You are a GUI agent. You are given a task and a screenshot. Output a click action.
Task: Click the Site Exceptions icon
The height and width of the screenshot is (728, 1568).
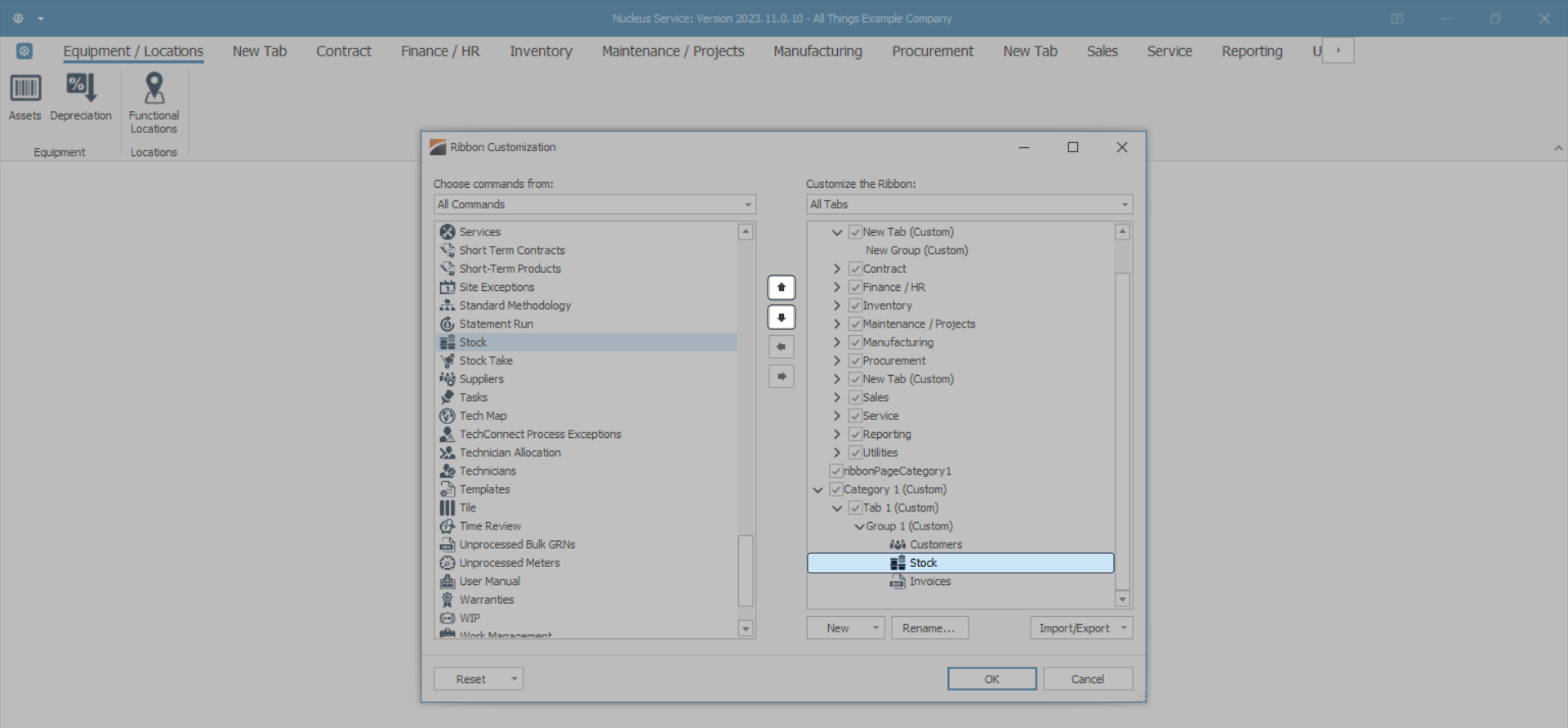click(448, 287)
